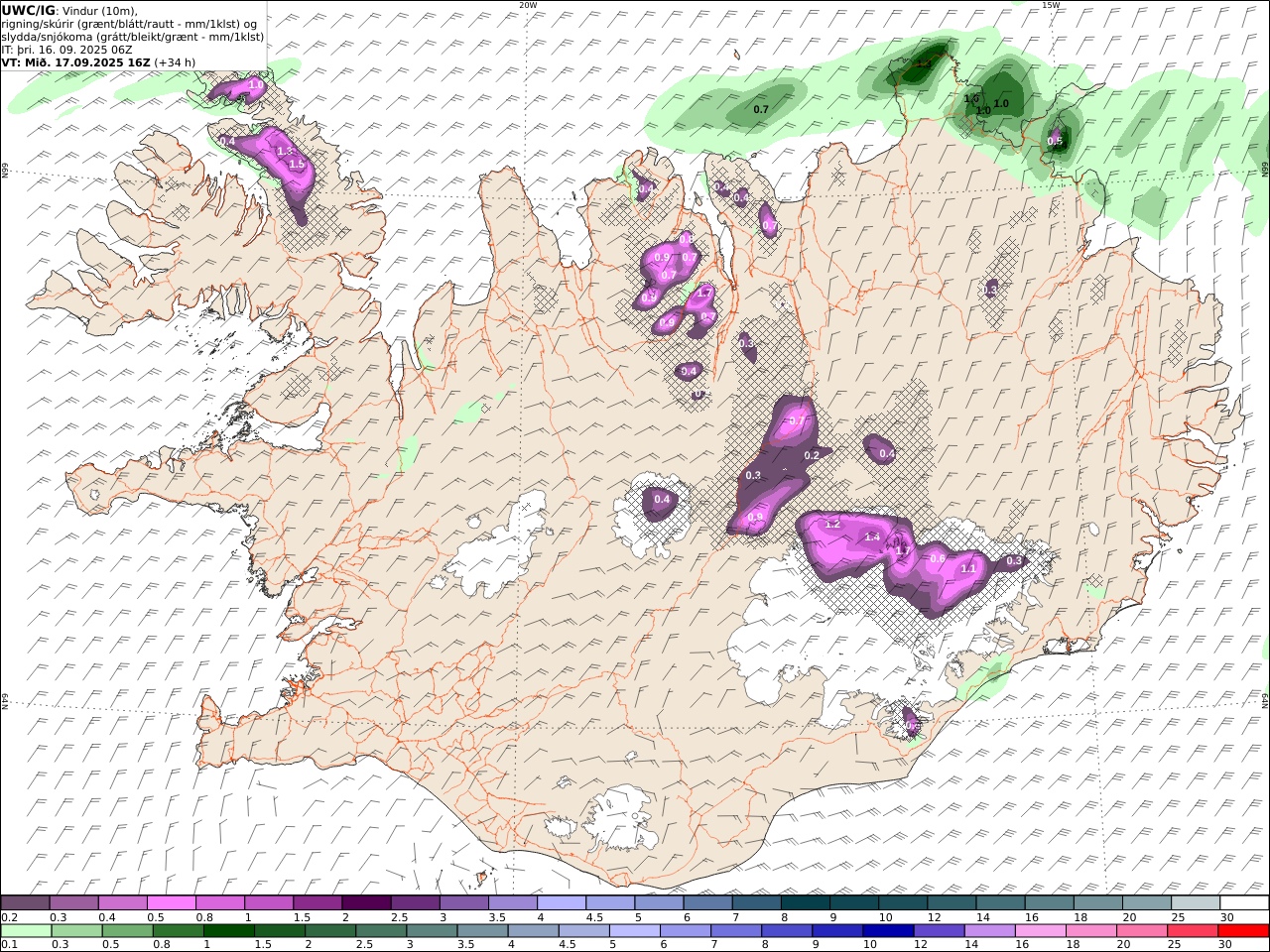Pick the darkest purple upper swatch from 2 to 2.5
Screen dimensions: 1270x952
click(x=366, y=903)
